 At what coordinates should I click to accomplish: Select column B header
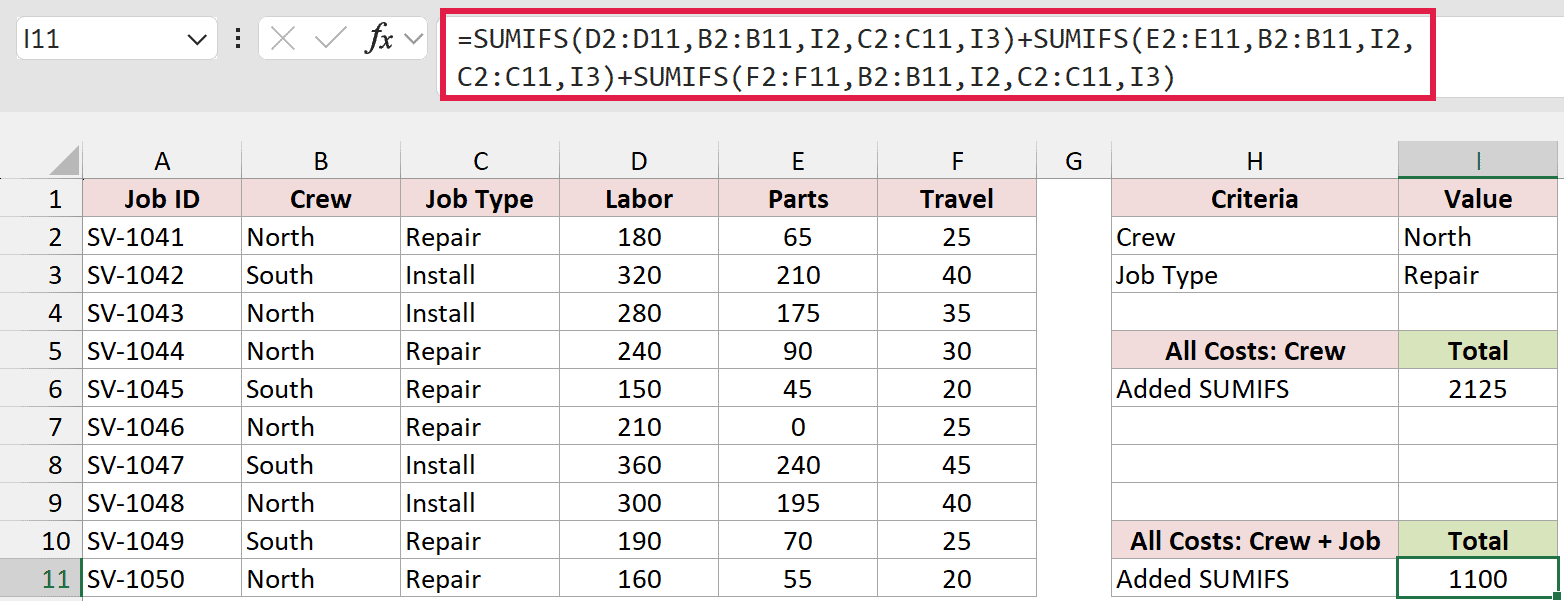[321, 161]
